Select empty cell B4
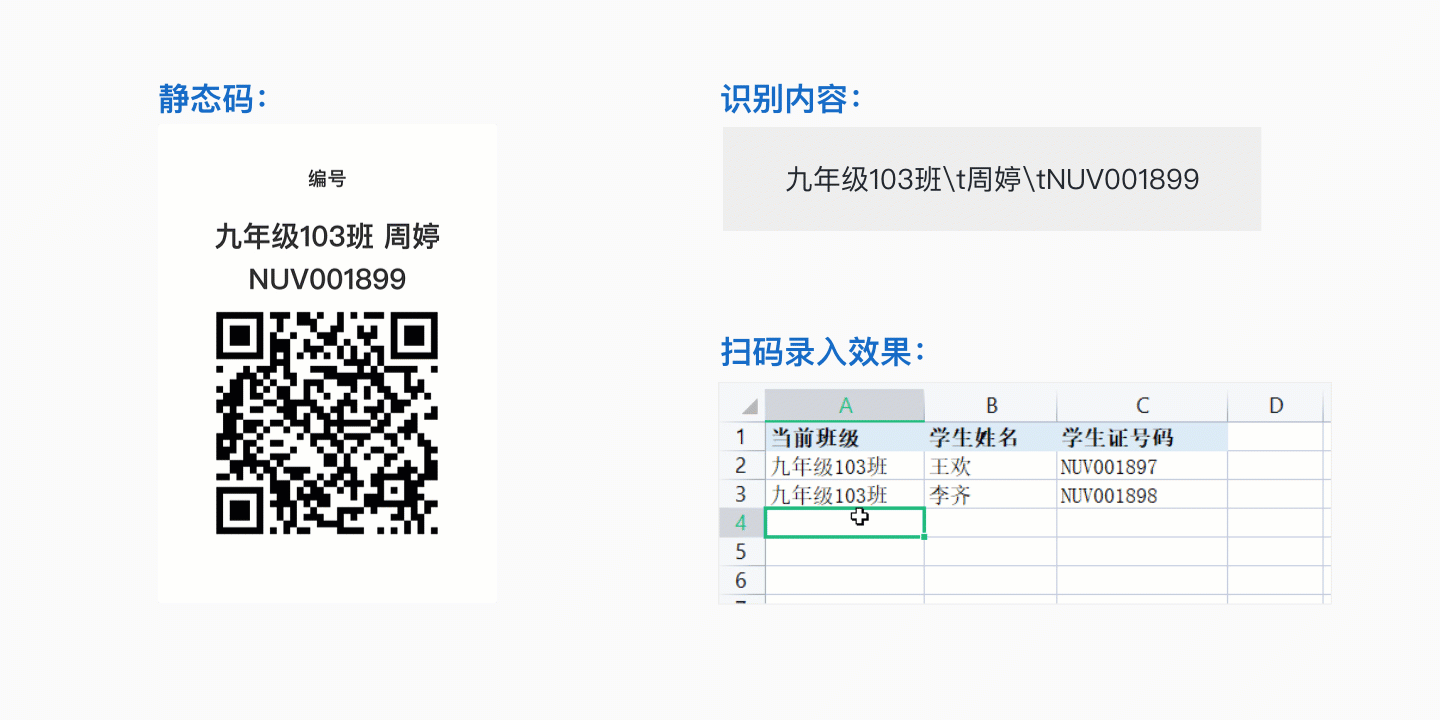 point(991,523)
